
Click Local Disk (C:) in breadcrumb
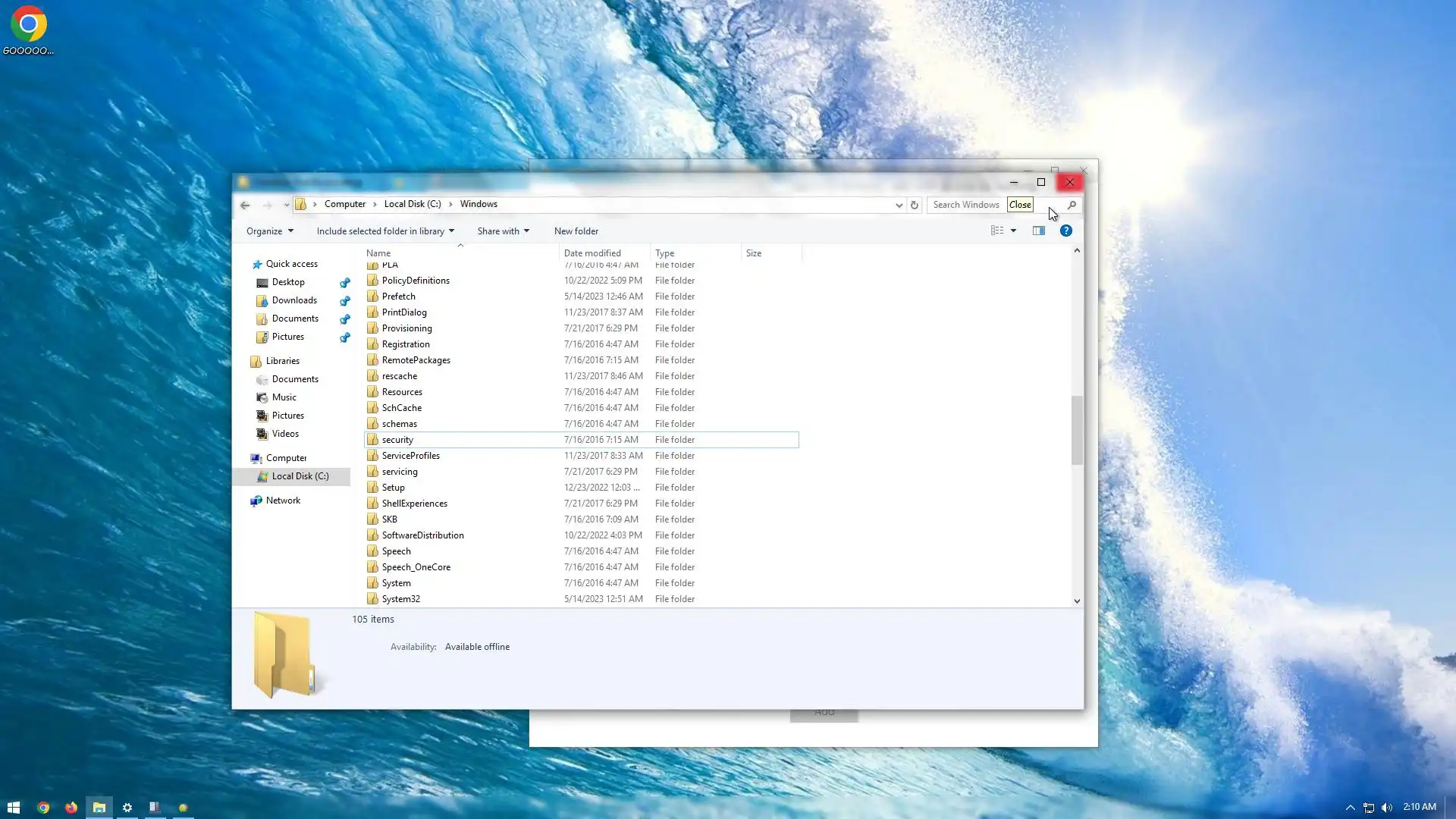[x=412, y=204]
